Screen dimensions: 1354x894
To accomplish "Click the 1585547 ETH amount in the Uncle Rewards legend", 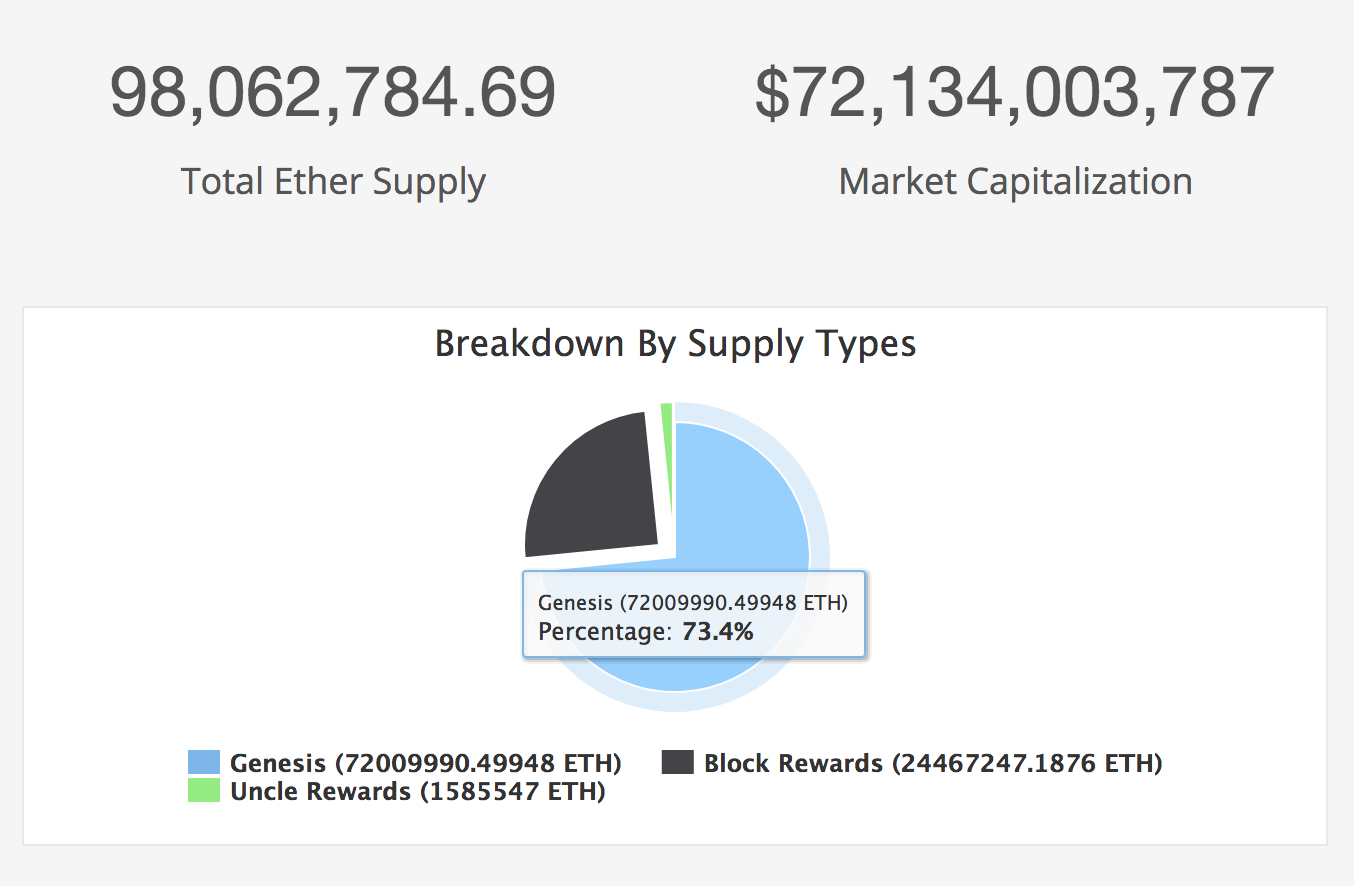I will coord(512,791).
